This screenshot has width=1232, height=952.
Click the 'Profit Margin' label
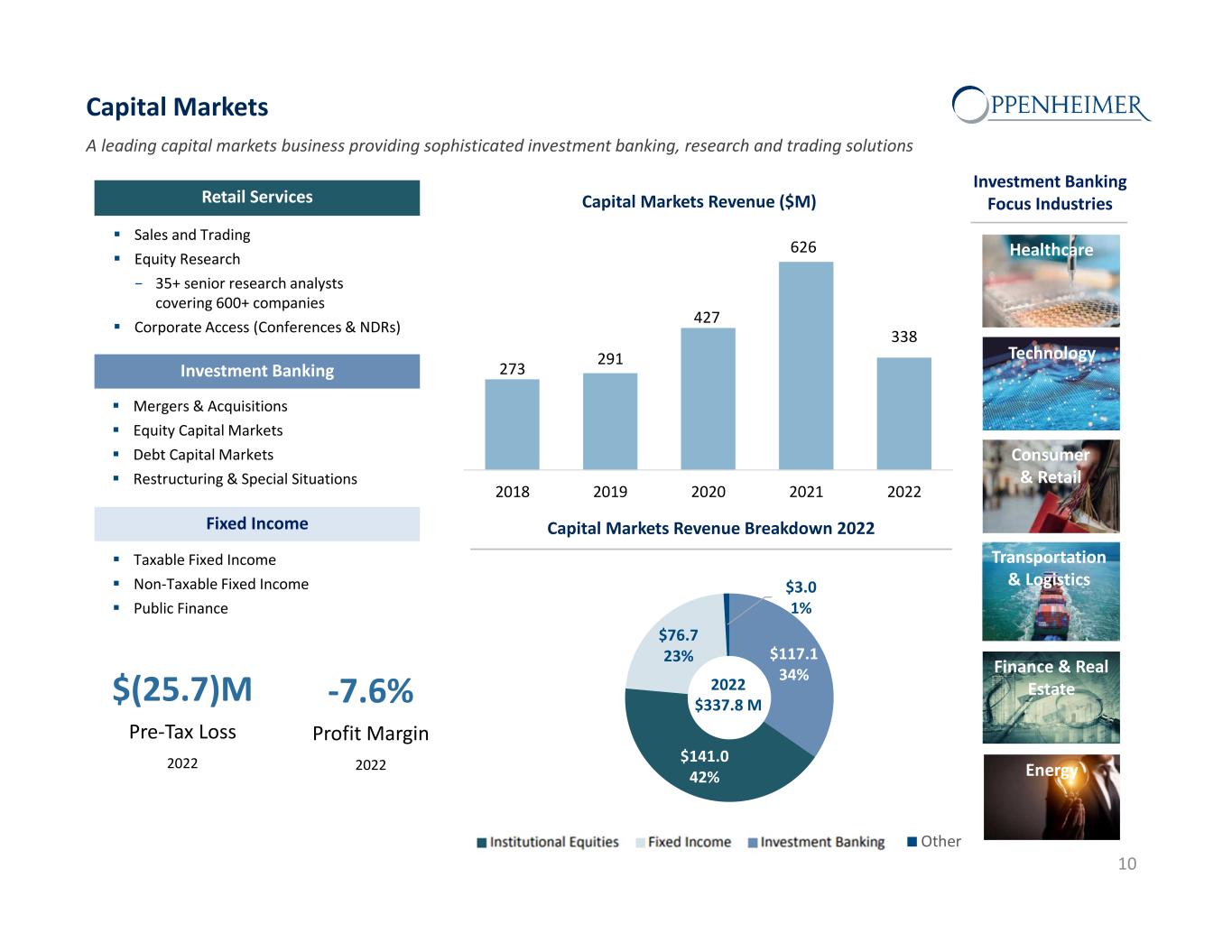click(x=370, y=734)
